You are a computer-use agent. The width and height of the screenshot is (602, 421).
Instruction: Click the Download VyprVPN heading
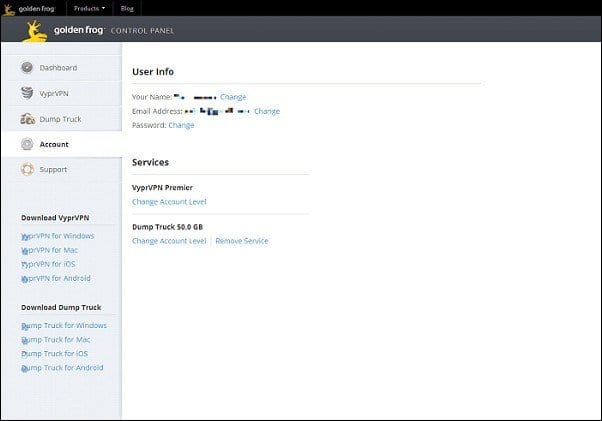point(55,218)
